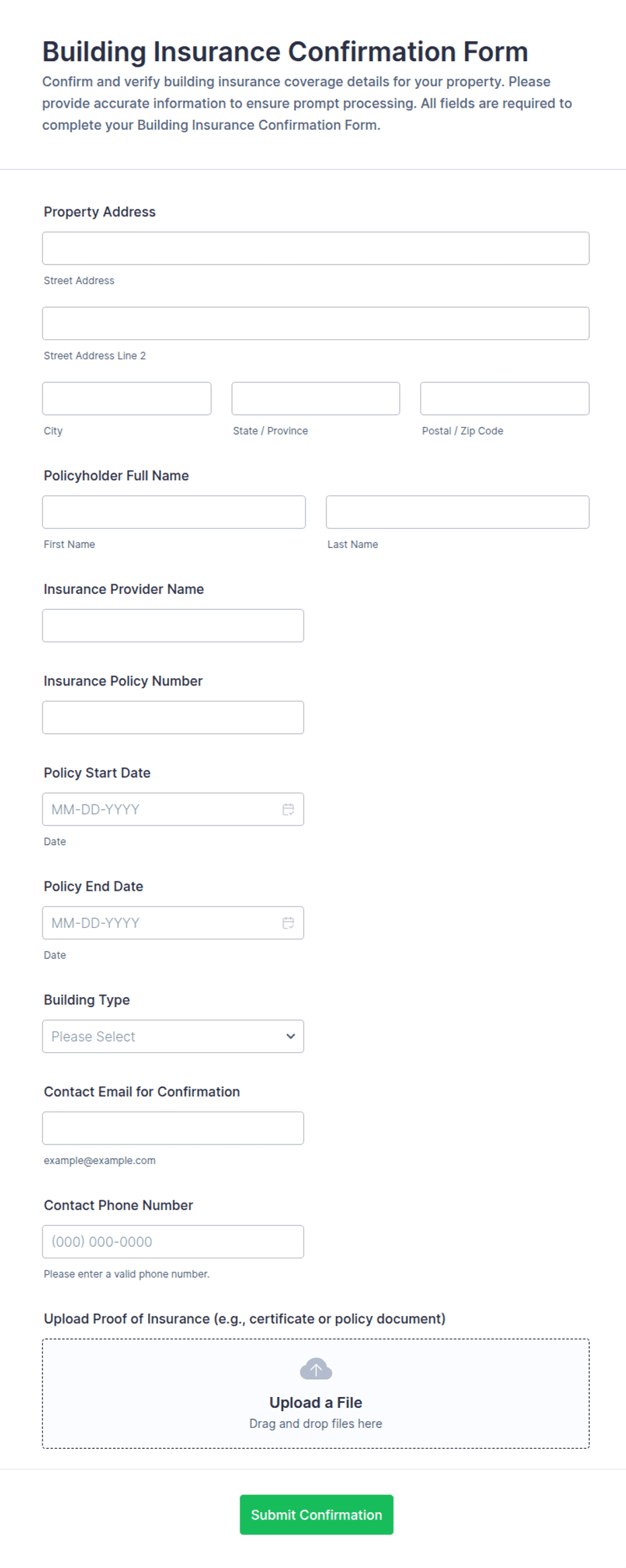Select the Contact Email for Confirmation field
Viewport: 626px width, 1568px height.
coord(173,1128)
